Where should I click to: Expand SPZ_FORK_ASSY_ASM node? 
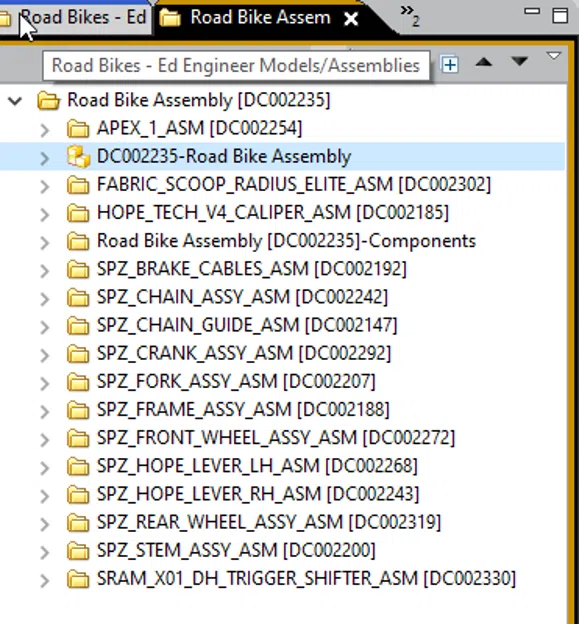tap(45, 383)
